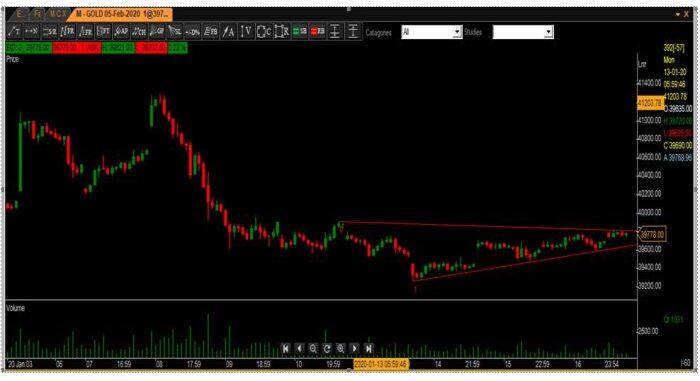Click the Lnr scale mode label

(642, 64)
